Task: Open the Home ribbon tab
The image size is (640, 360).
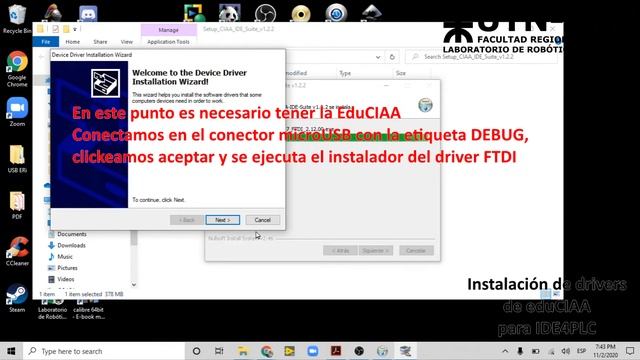Action: [73, 42]
